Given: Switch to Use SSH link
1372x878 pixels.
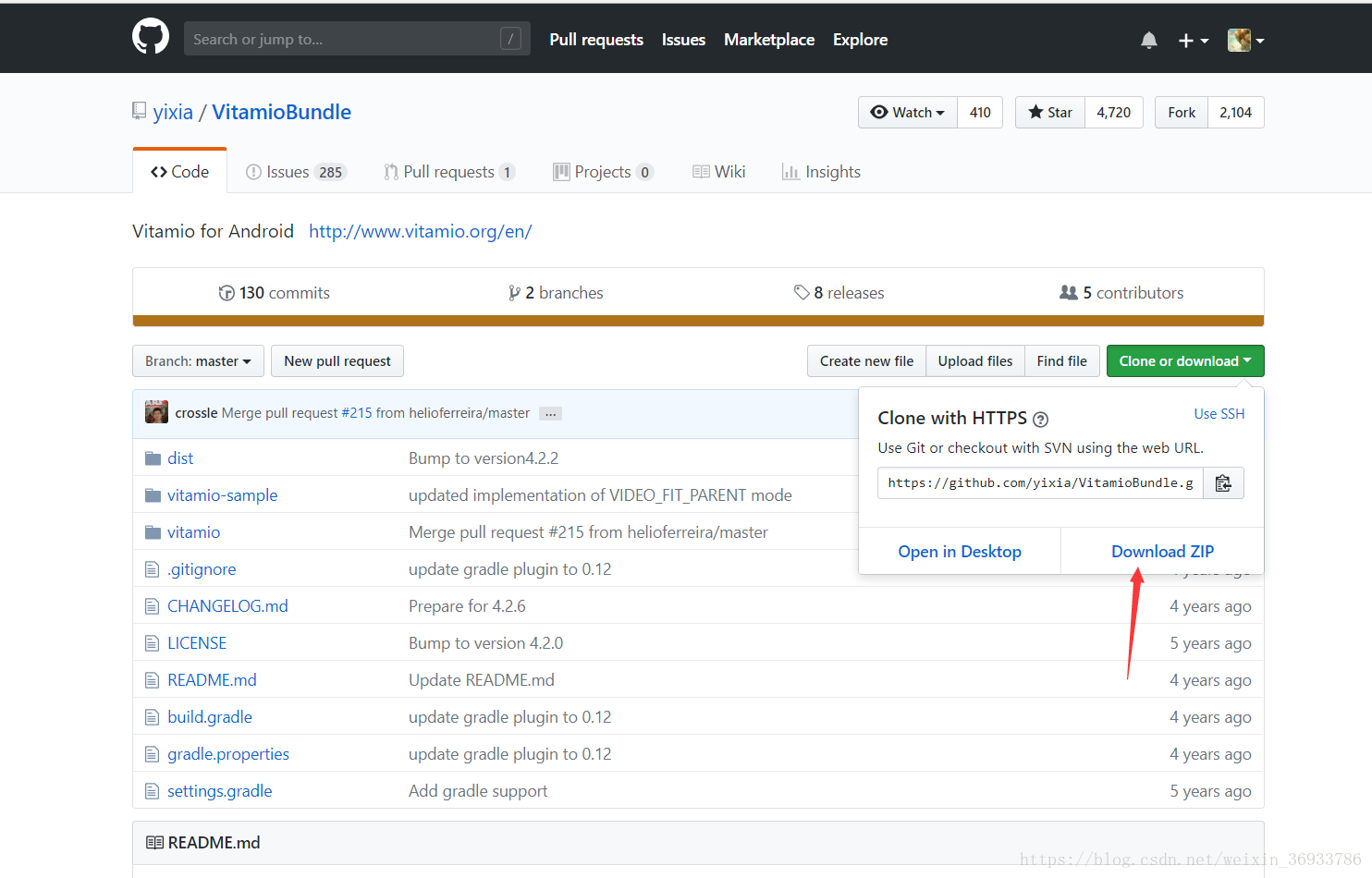Looking at the screenshot, I should coord(1219,414).
